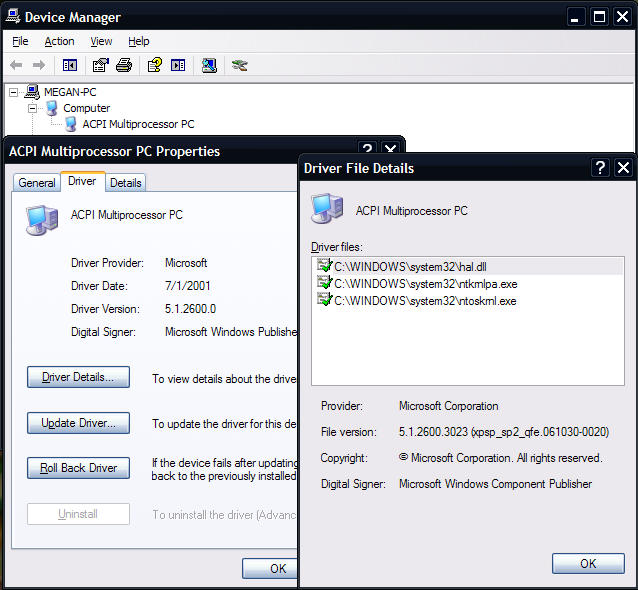Screen dimensions: 638x590
Task: Open Properties via the toolbar properties icon
Action: click(101, 65)
